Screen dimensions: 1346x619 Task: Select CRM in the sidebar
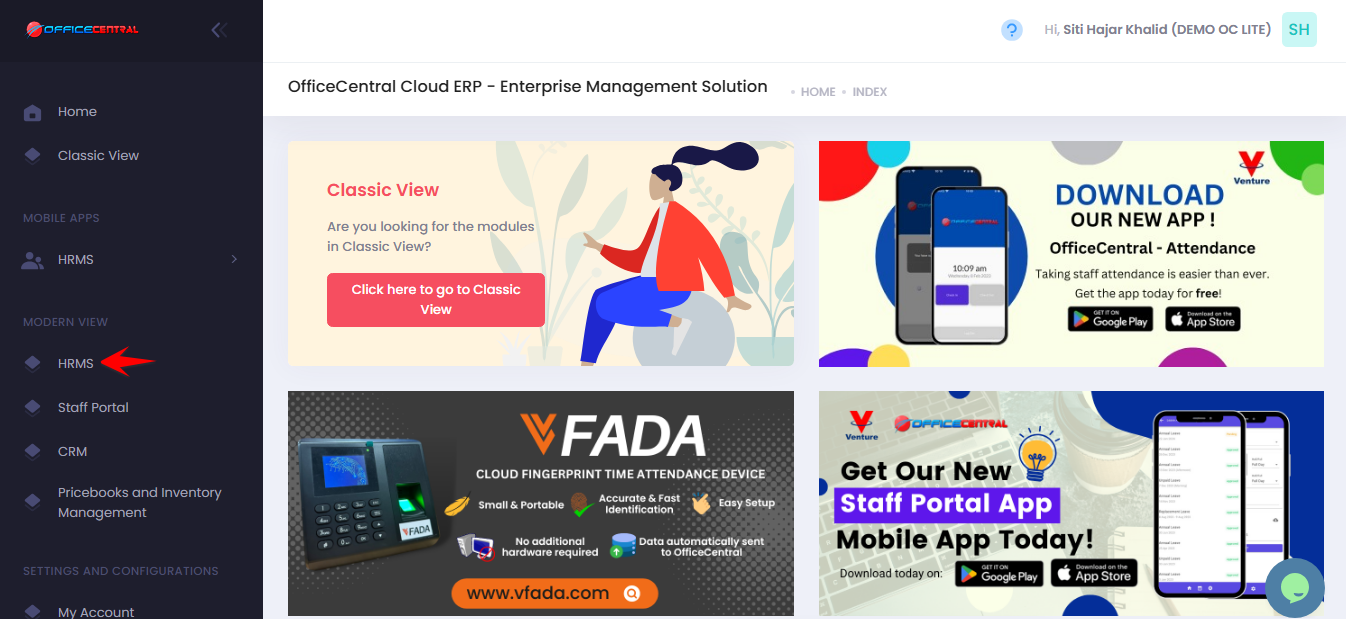click(73, 451)
